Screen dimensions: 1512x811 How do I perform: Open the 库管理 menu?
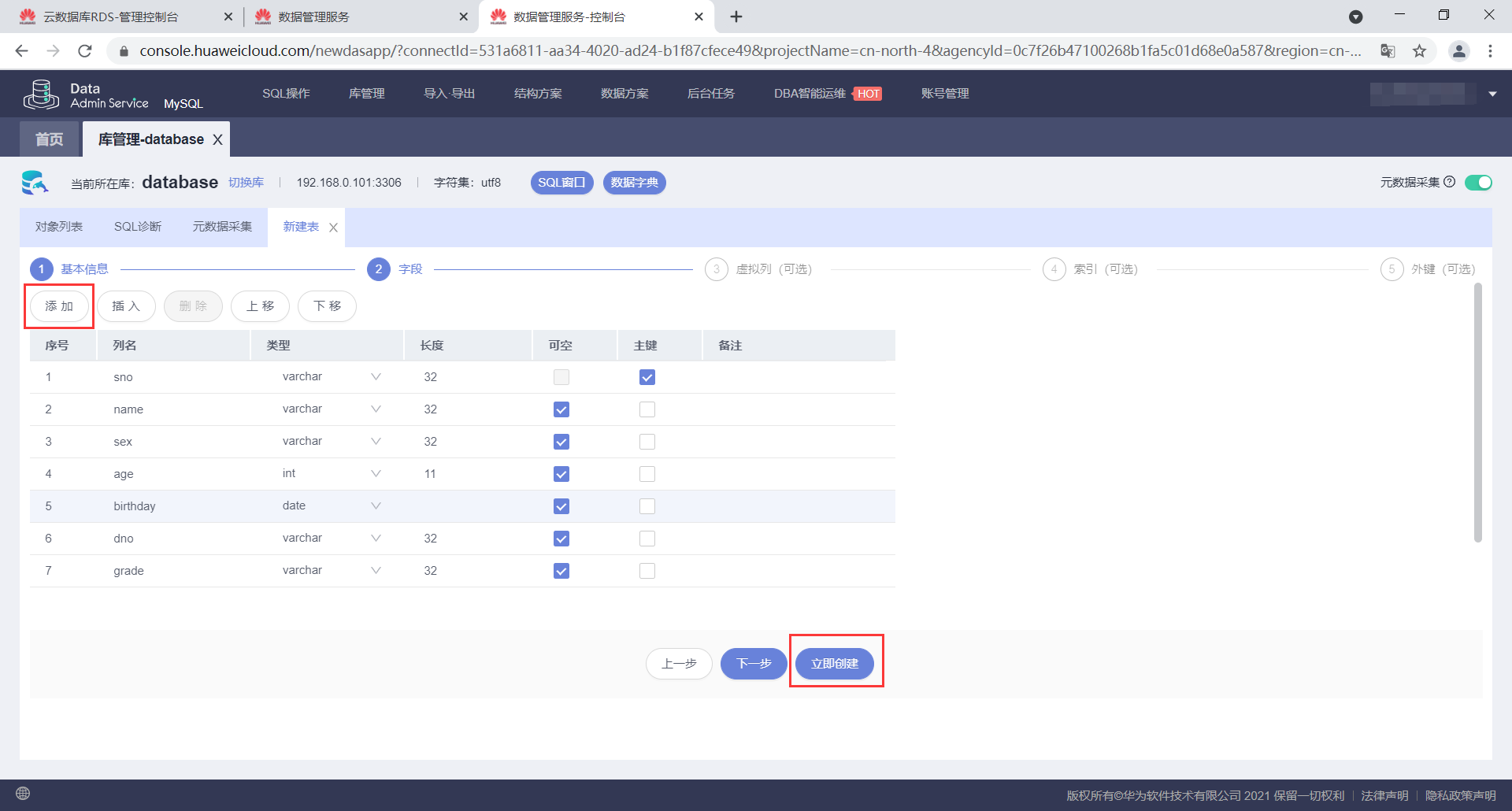click(x=366, y=94)
